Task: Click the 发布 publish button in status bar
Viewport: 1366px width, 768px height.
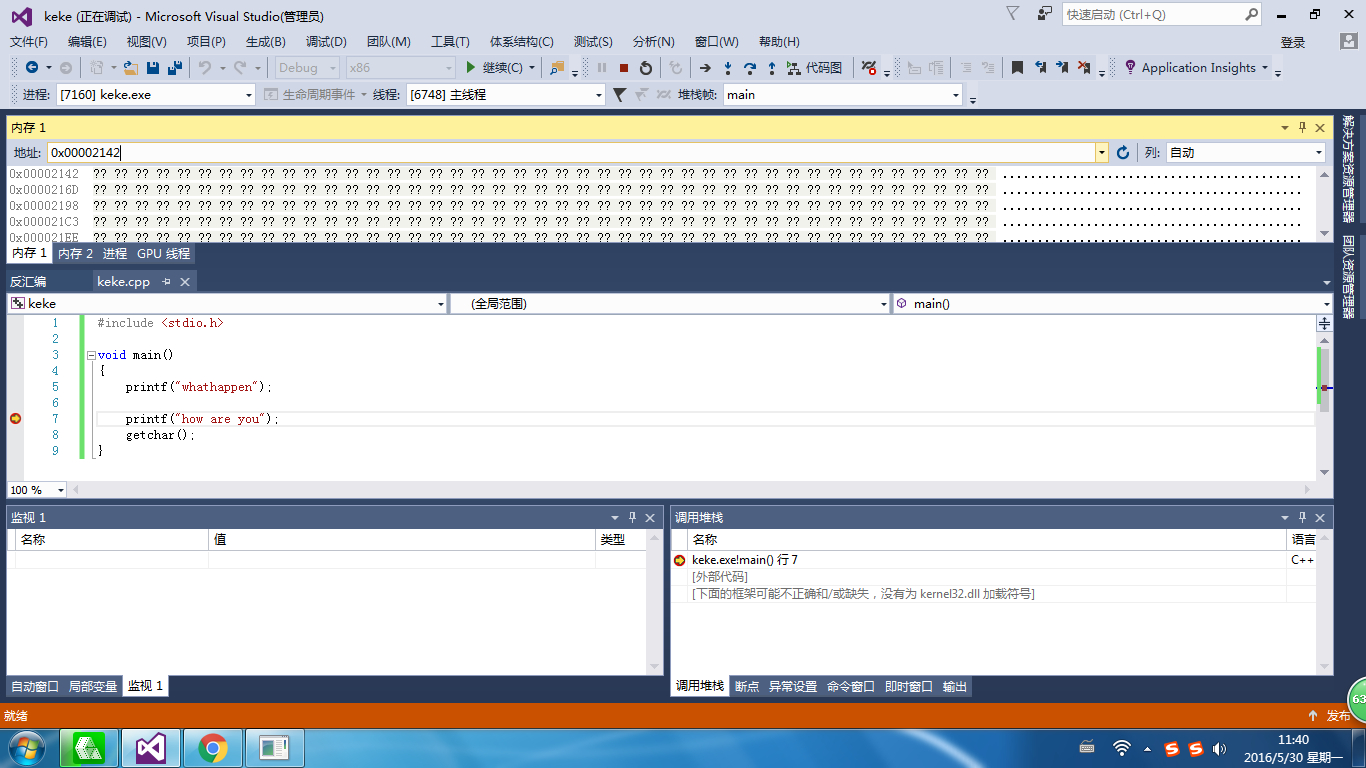Action: (x=1330, y=716)
